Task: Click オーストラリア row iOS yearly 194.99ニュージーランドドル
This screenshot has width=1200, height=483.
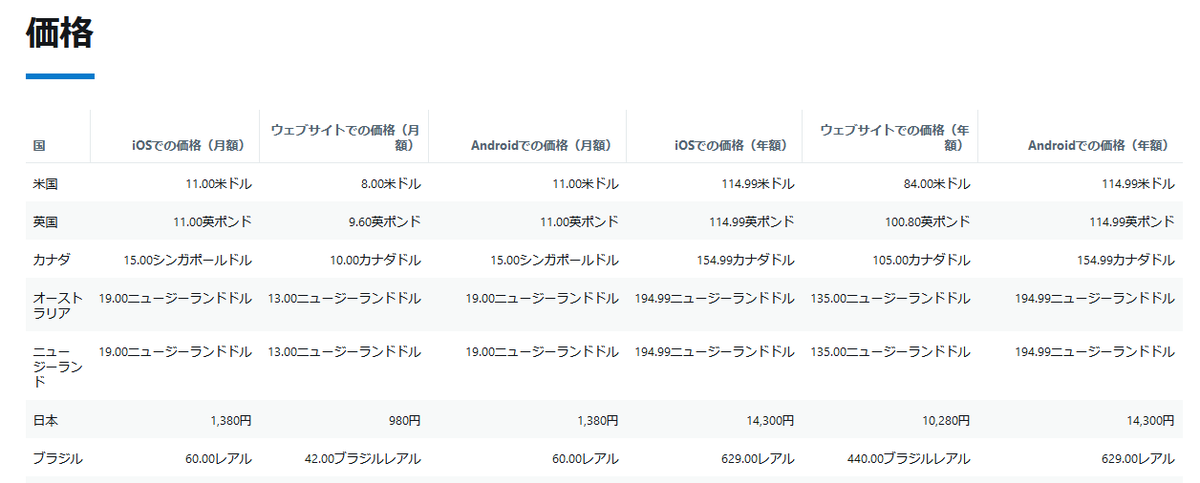Action: click(715, 298)
